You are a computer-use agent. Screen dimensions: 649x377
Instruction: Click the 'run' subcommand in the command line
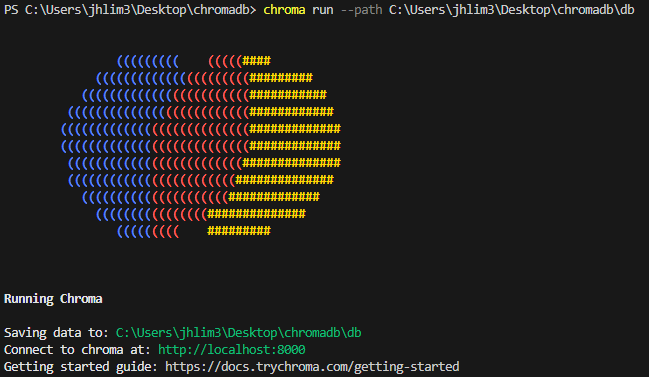coord(323,10)
